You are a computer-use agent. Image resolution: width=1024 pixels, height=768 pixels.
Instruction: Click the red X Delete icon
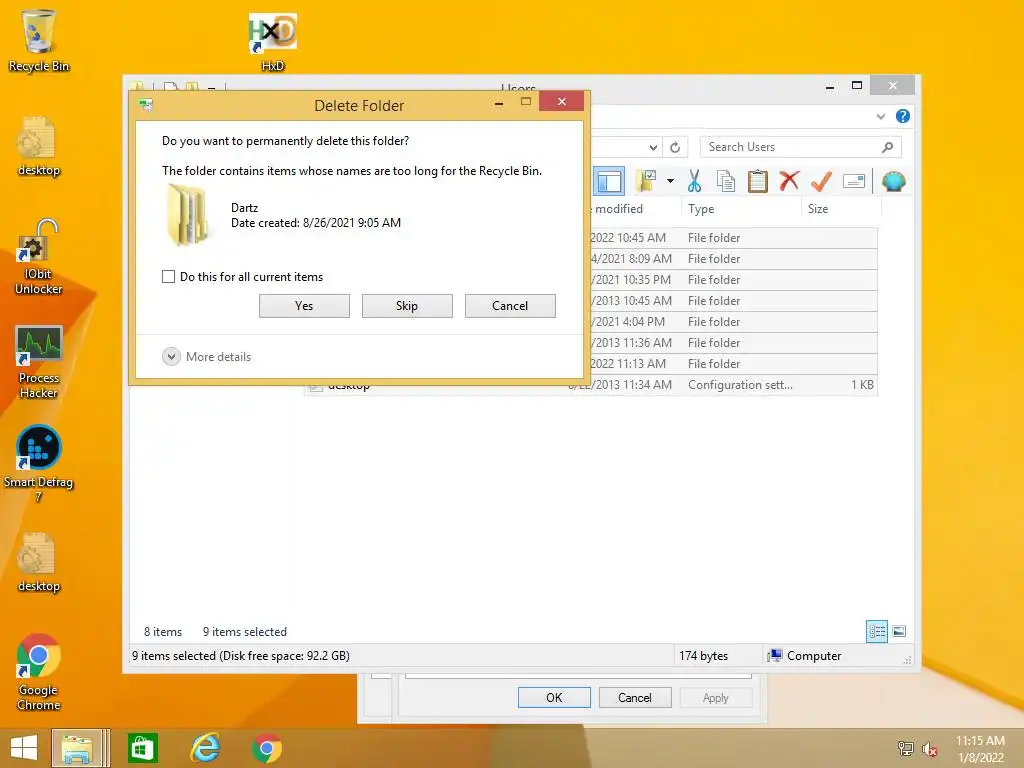pos(789,180)
